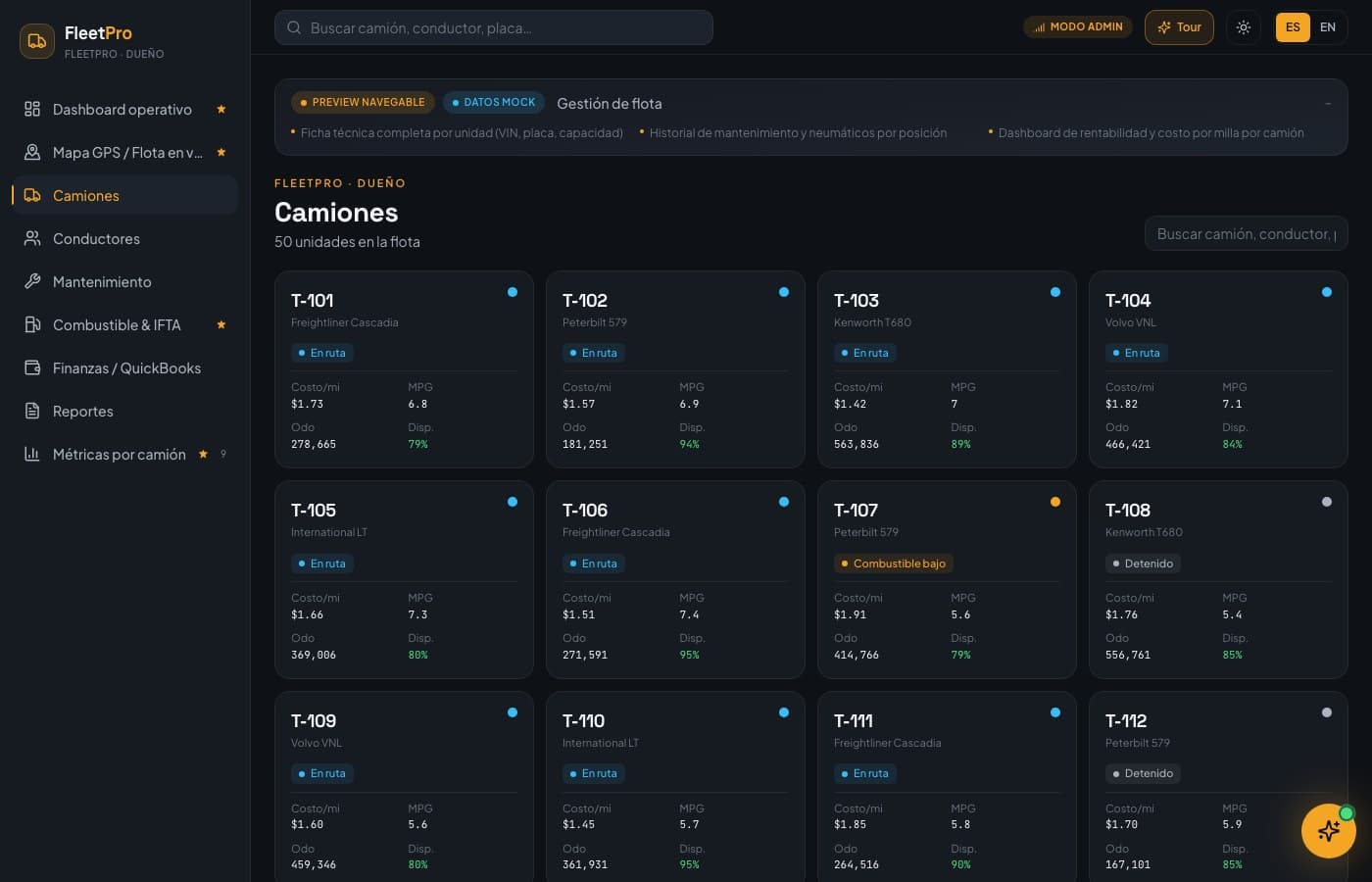Click the Mapa GPS pin icon
Image resolution: width=1372 pixels, height=882 pixels.
pyautogui.click(x=32, y=152)
